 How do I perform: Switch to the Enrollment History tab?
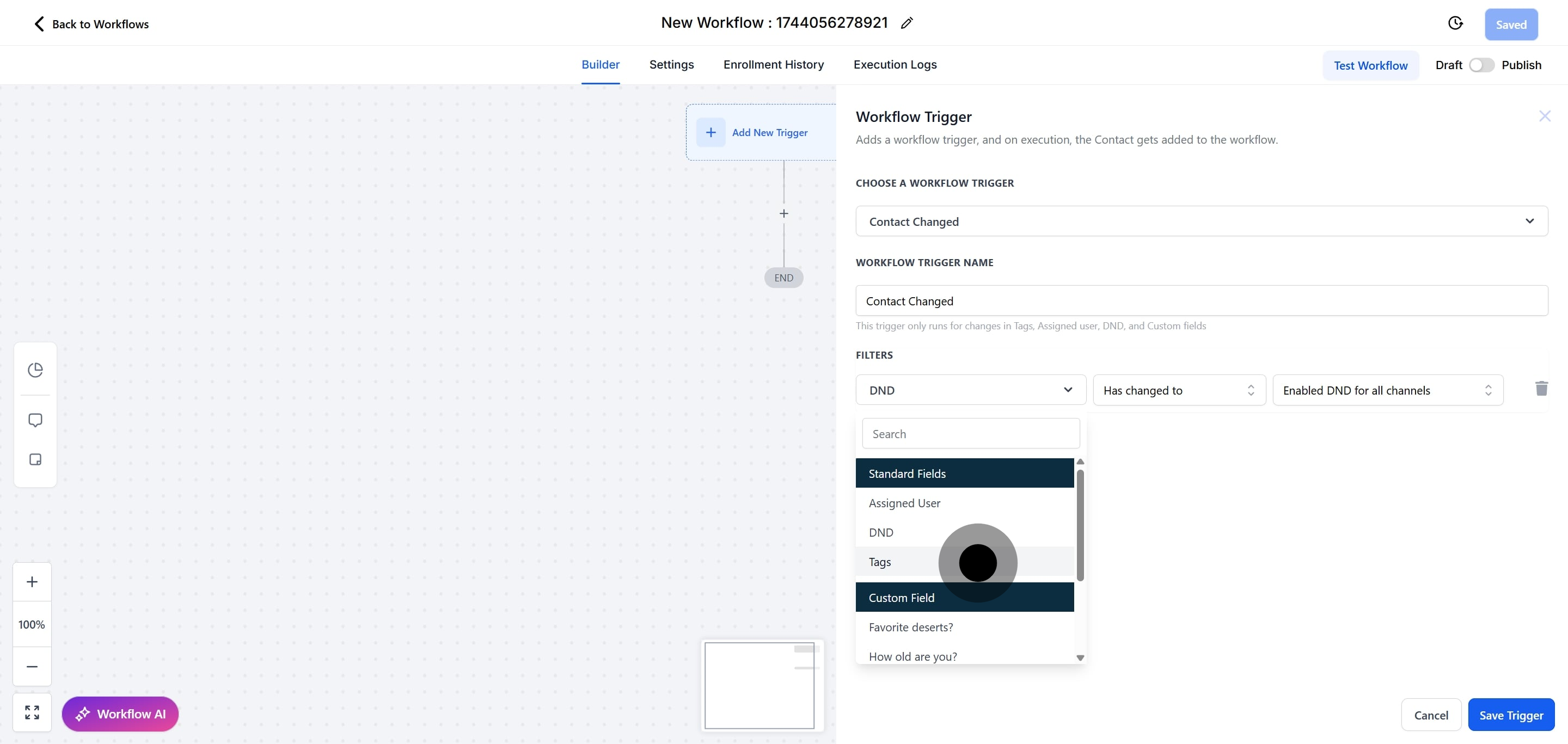773,64
